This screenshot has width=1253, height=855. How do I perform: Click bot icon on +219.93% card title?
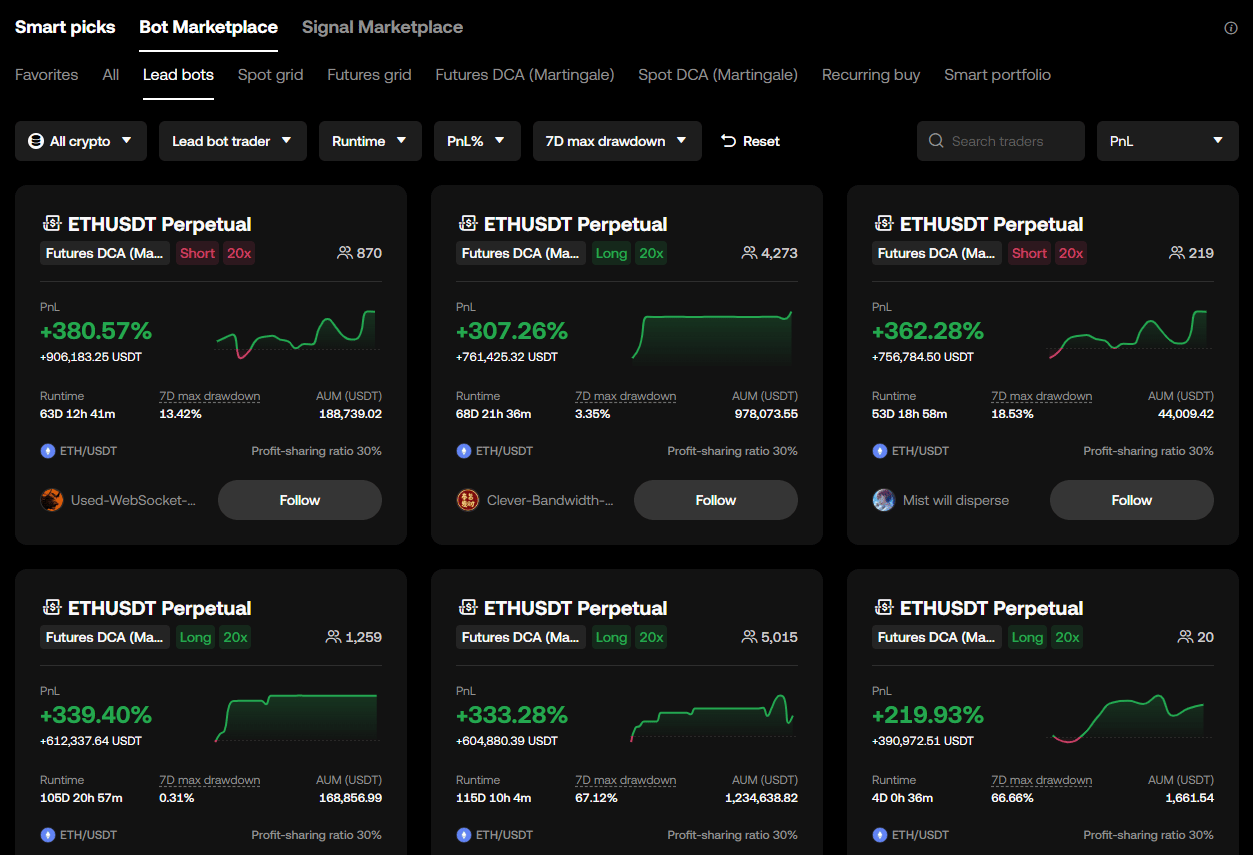tap(883, 607)
